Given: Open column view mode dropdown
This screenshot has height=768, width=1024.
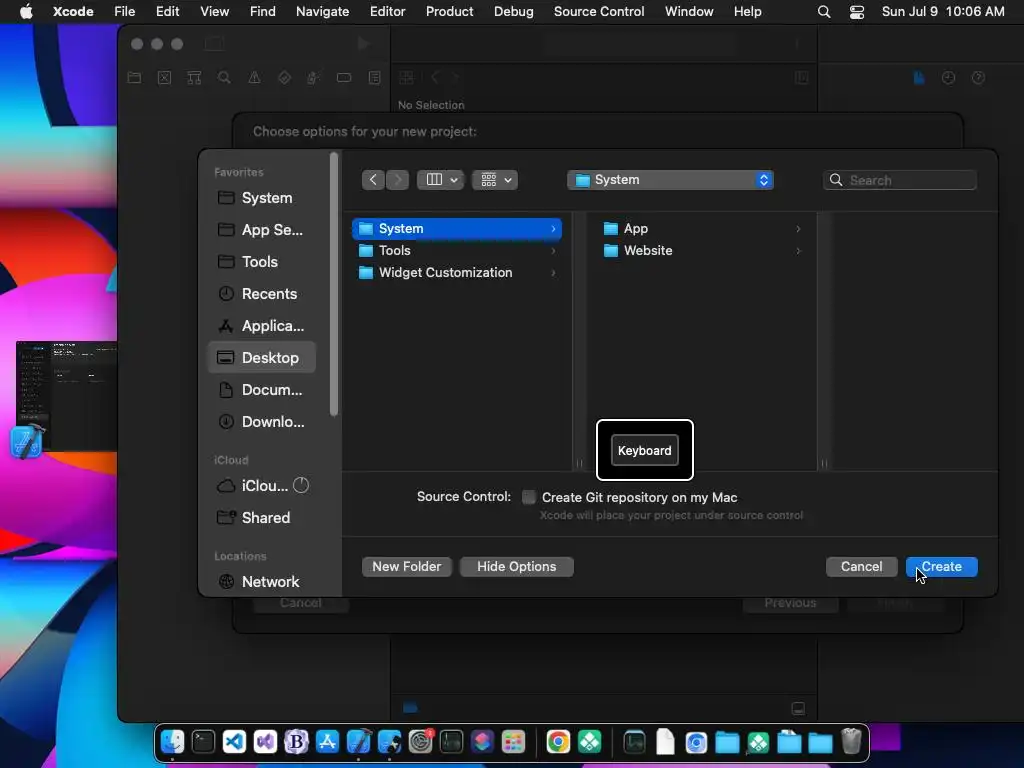Looking at the screenshot, I should [x=441, y=180].
